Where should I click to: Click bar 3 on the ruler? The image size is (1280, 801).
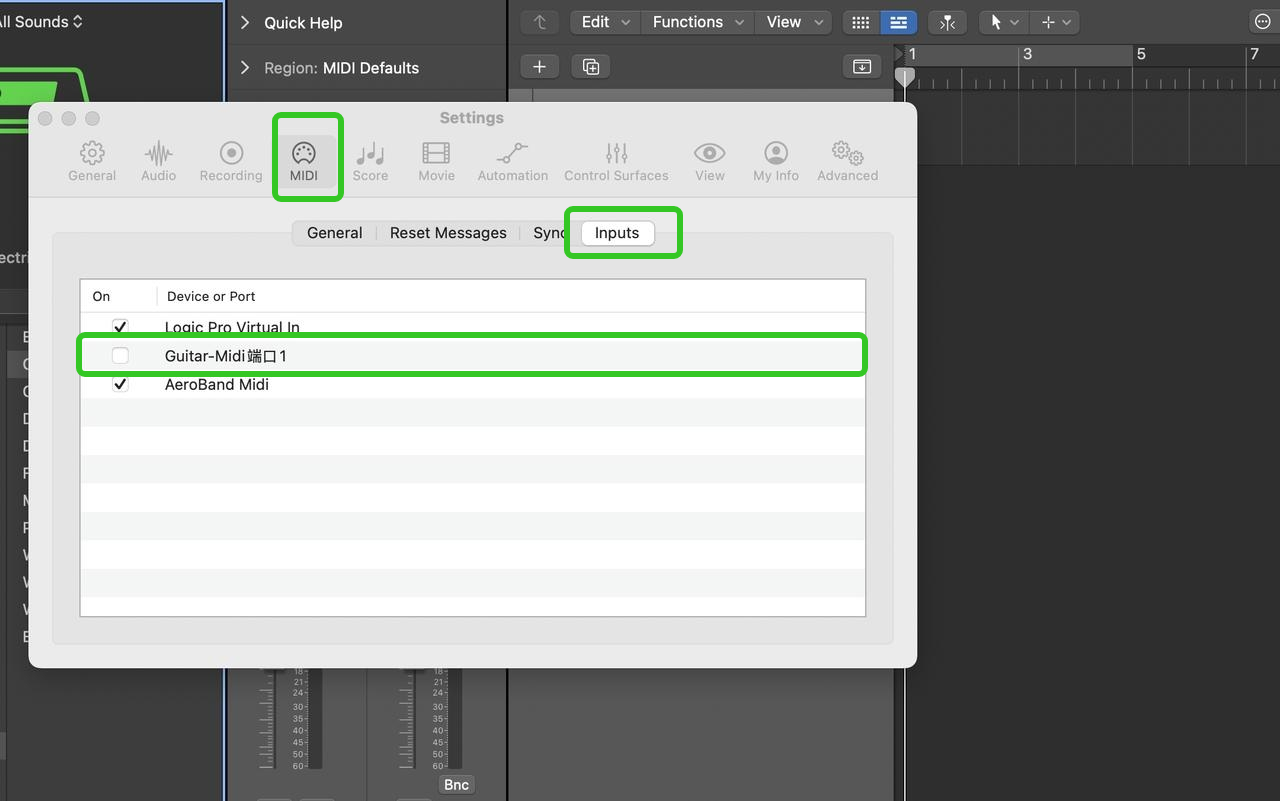(1027, 54)
